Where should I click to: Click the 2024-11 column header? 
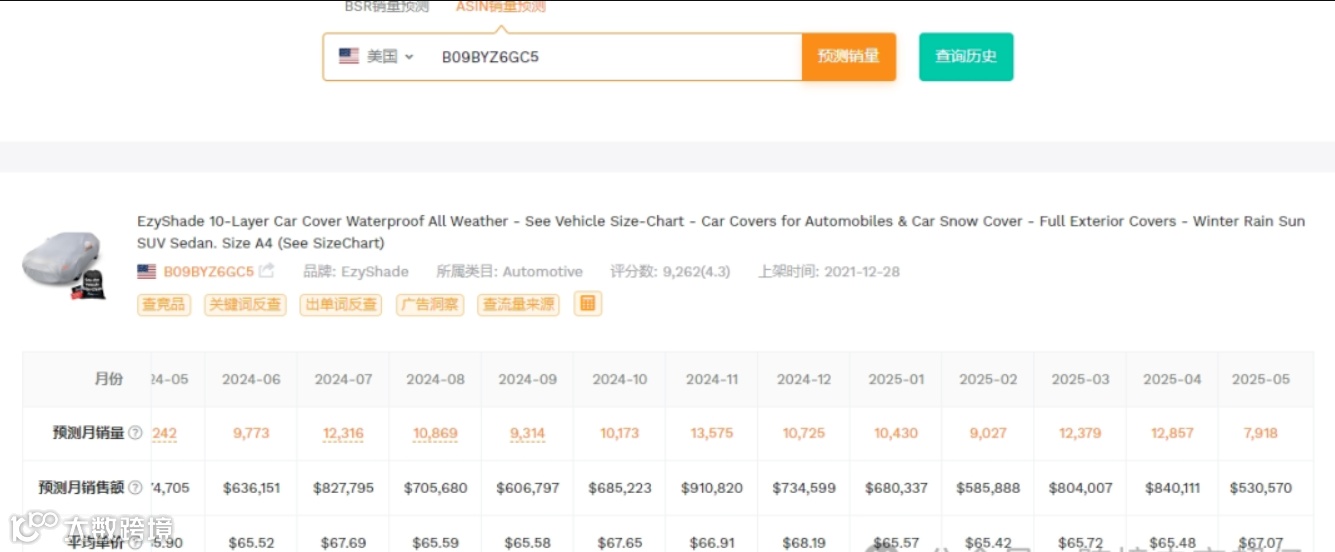tap(711, 379)
